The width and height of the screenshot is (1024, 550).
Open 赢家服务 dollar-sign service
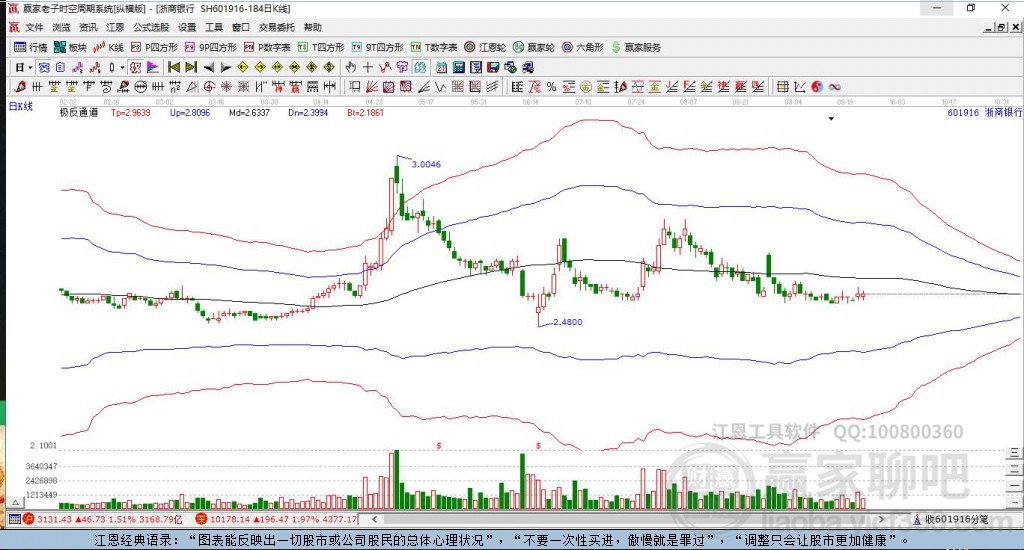[636, 47]
